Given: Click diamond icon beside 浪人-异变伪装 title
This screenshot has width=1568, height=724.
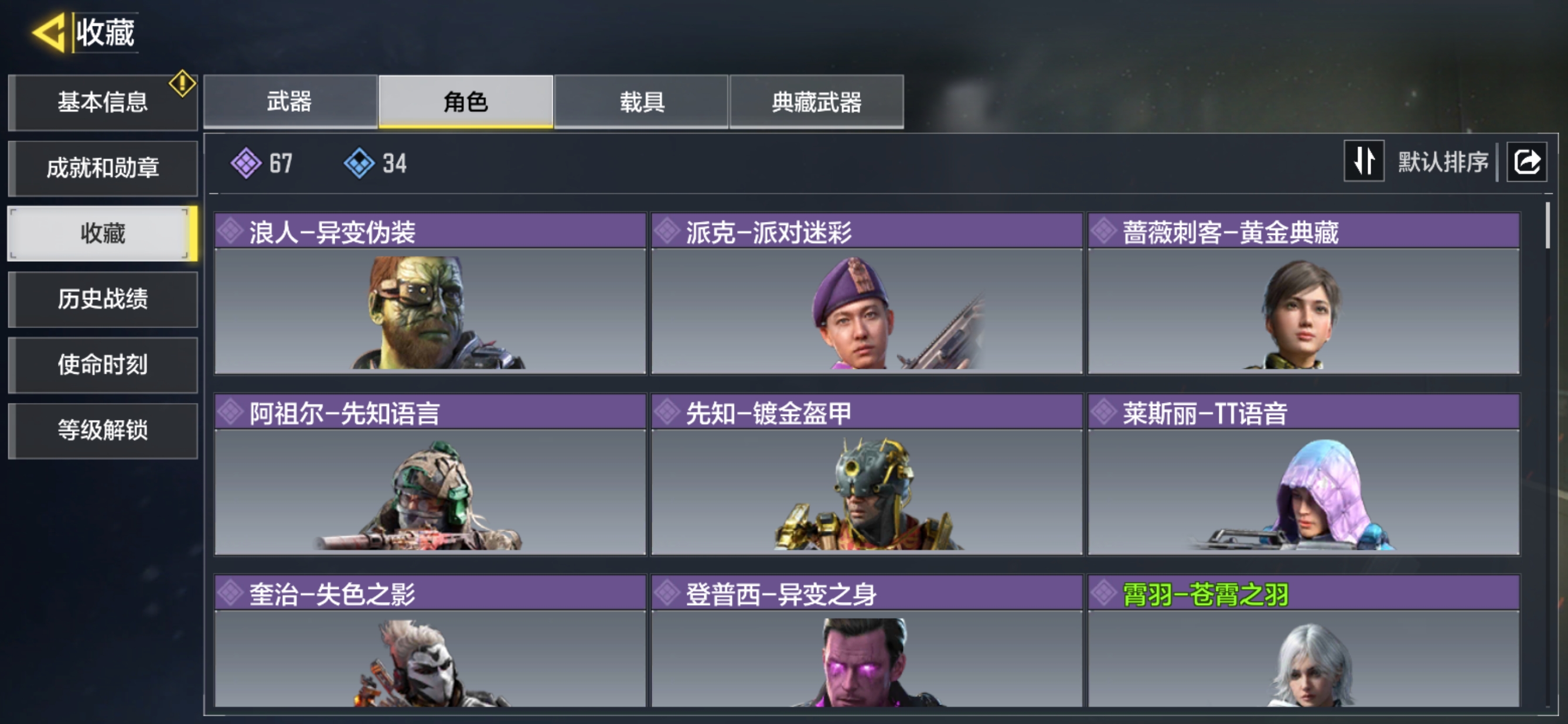Looking at the screenshot, I should [x=231, y=231].
